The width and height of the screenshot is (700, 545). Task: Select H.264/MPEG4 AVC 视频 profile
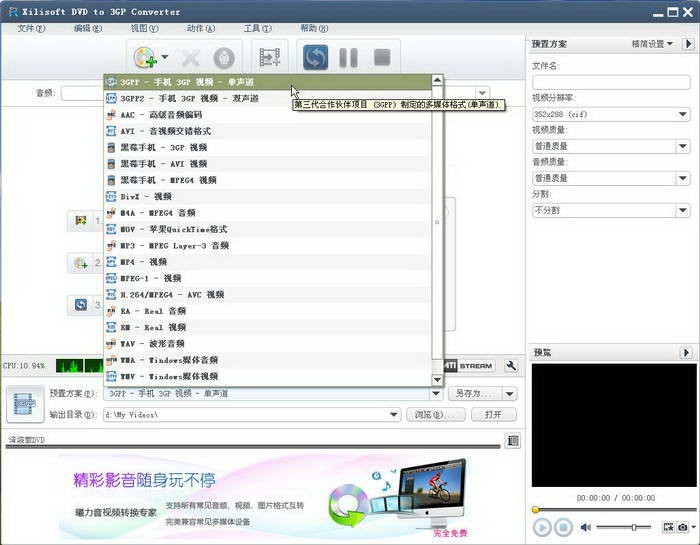268,295
